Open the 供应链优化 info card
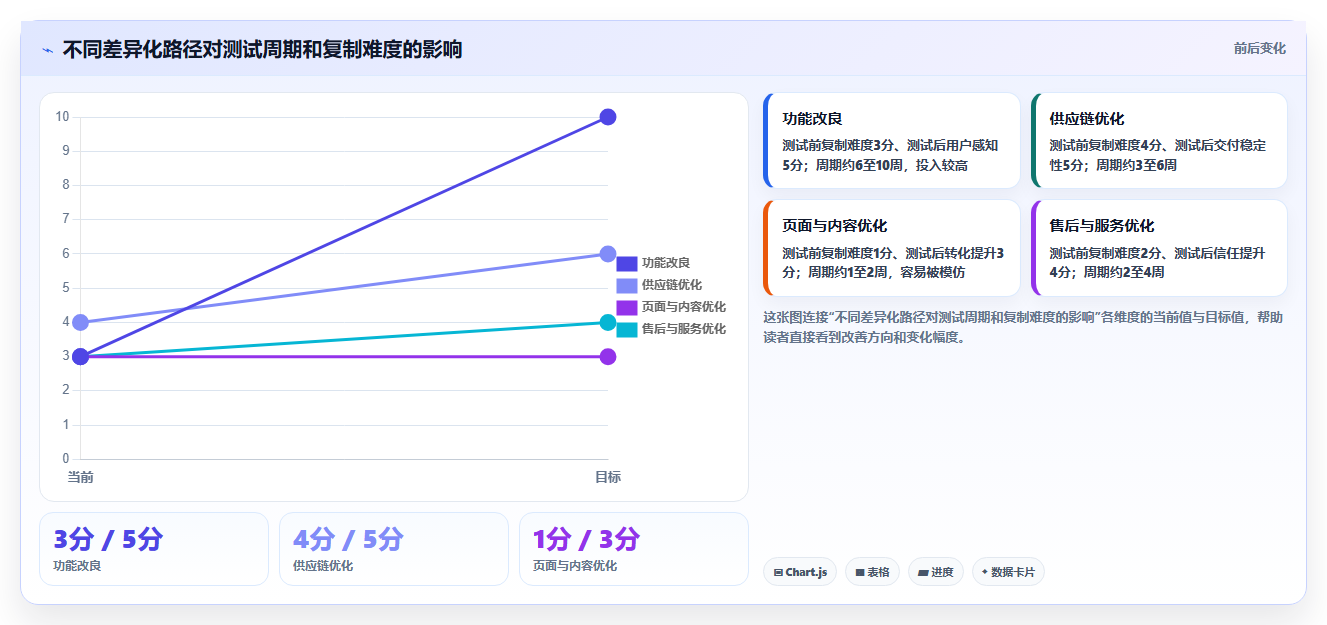The image size is (1327, 625). (x=1159, y=141)
